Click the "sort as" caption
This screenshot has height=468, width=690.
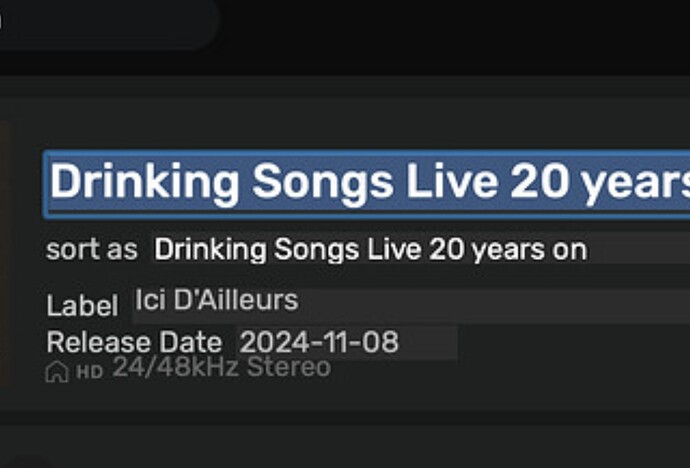coord(92,250)
